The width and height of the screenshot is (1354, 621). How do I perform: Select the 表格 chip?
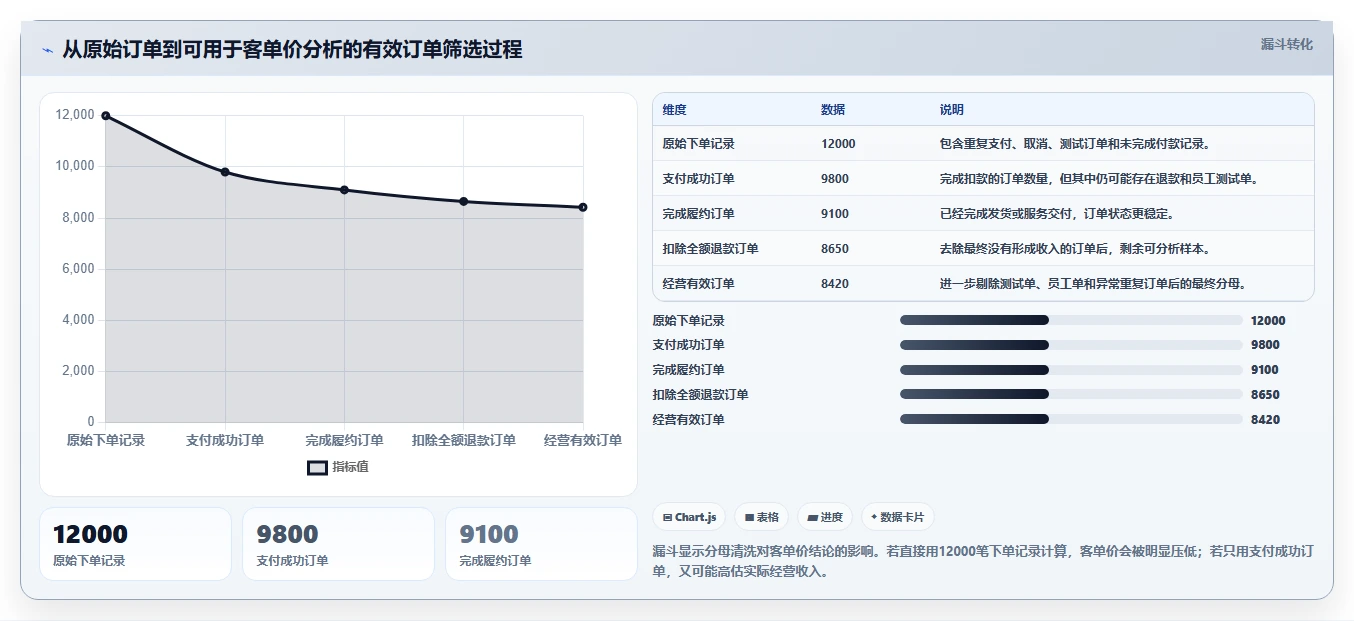761,517
